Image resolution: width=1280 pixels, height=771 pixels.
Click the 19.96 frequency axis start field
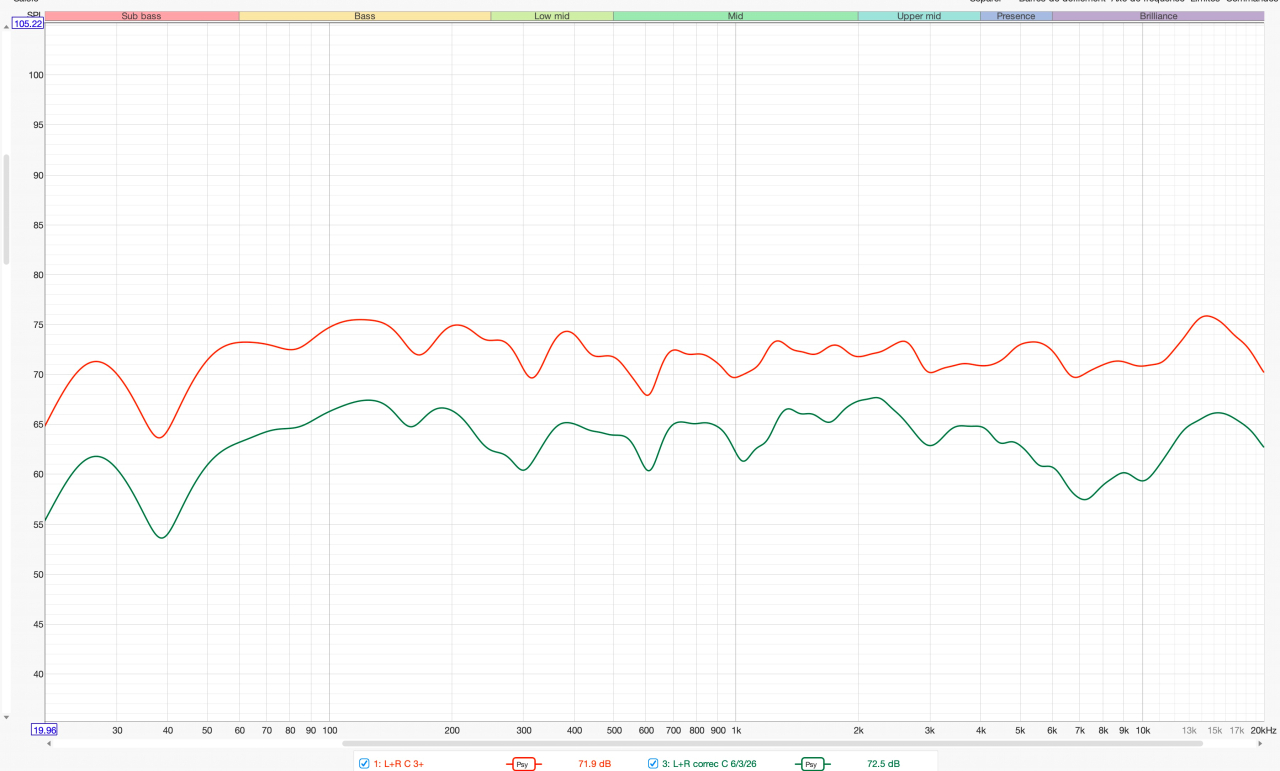(x=44, y=730)
